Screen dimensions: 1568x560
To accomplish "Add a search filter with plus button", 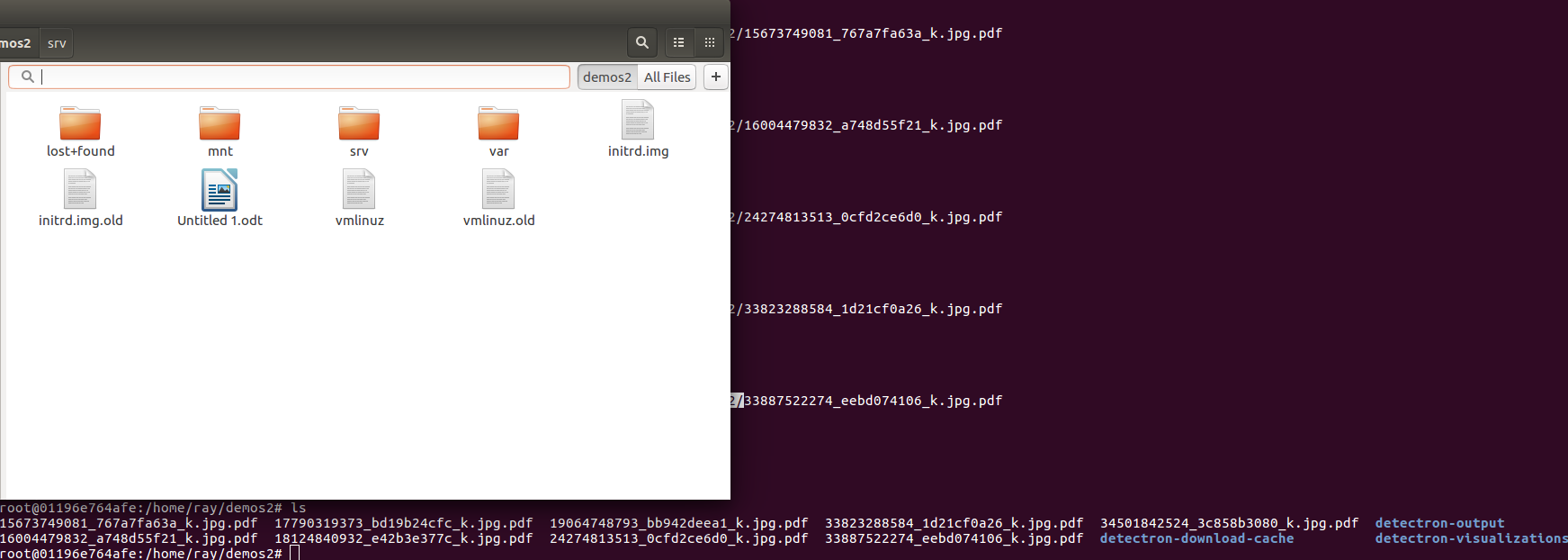I will (716, 77).
